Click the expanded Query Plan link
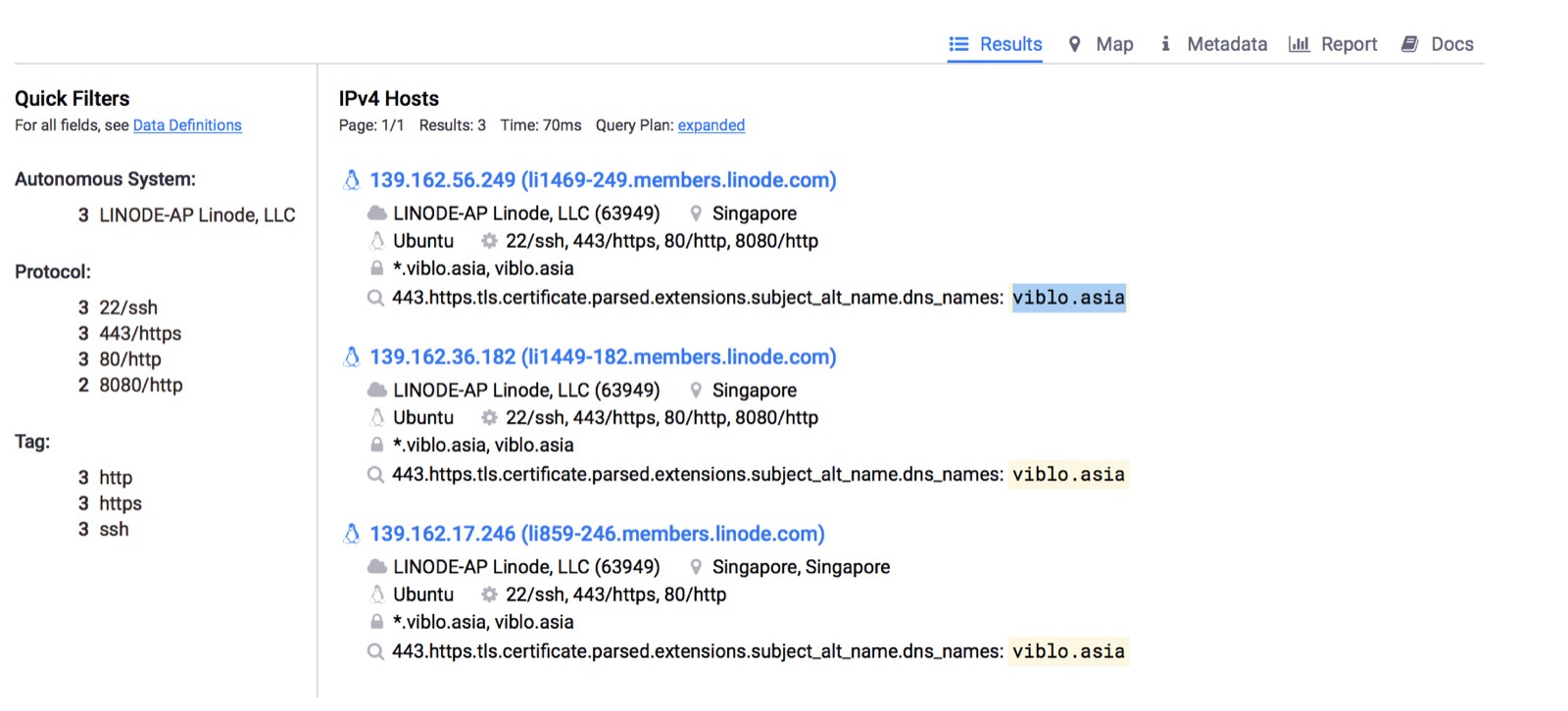 pyautogui.click(x=711, y=125)
